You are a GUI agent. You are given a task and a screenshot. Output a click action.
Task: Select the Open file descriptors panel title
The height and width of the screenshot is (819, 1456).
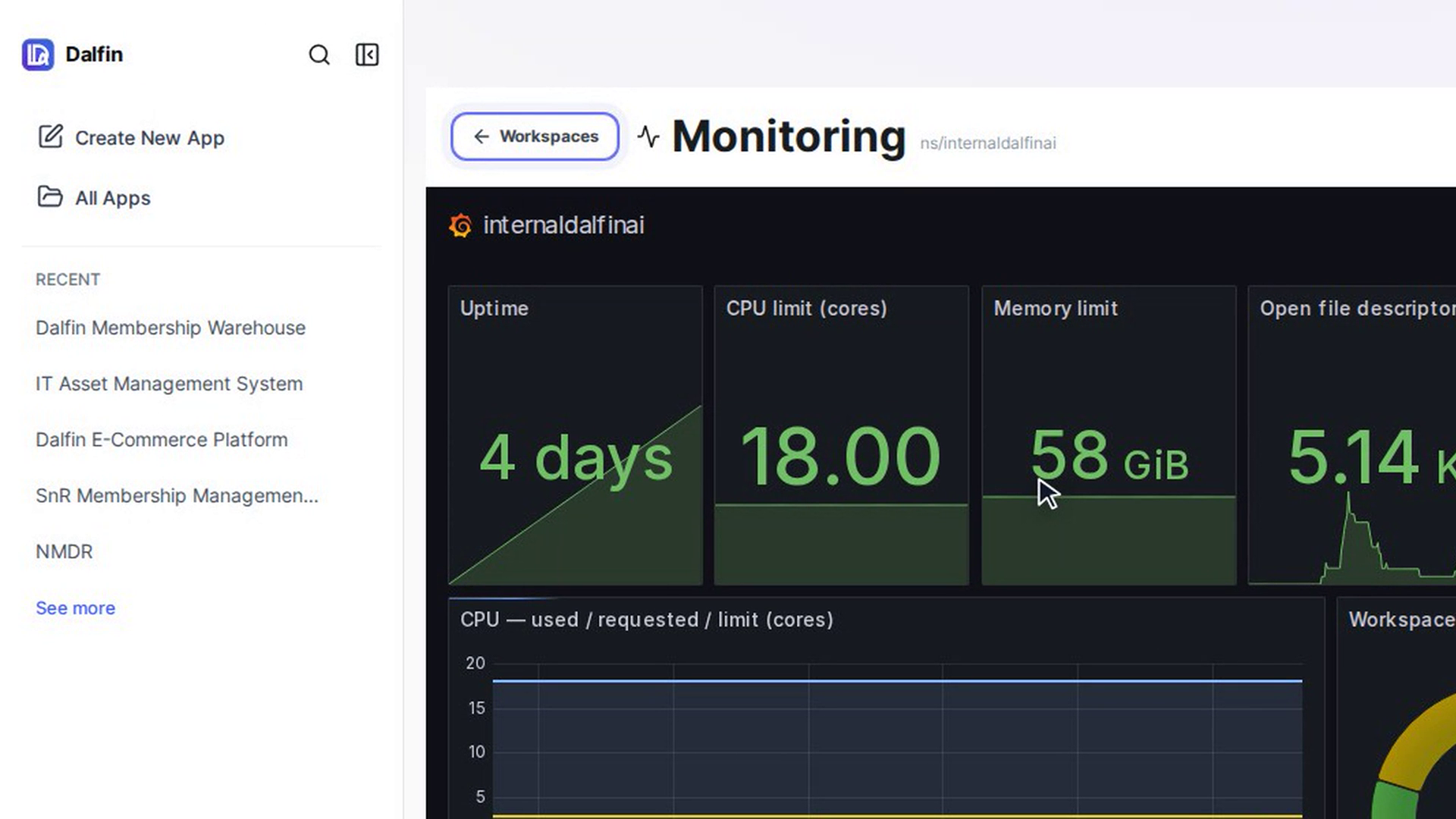pyautogui.click(x=1357, y=309)
